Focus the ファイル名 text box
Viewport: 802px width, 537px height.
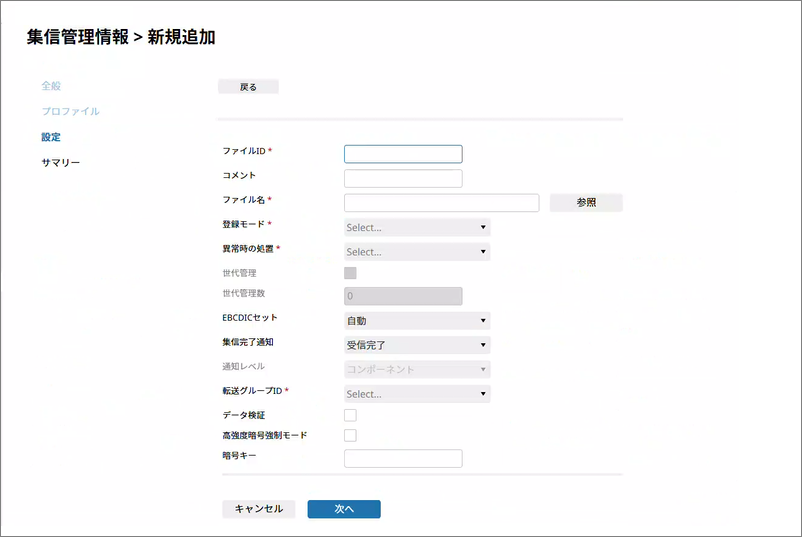click(x=441, y=203)
